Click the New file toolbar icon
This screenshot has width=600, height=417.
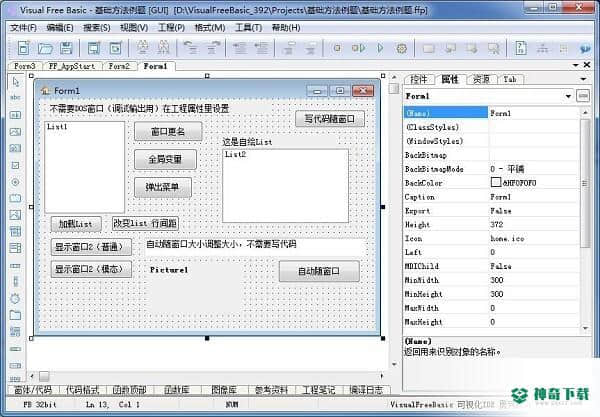pos(24,48)
